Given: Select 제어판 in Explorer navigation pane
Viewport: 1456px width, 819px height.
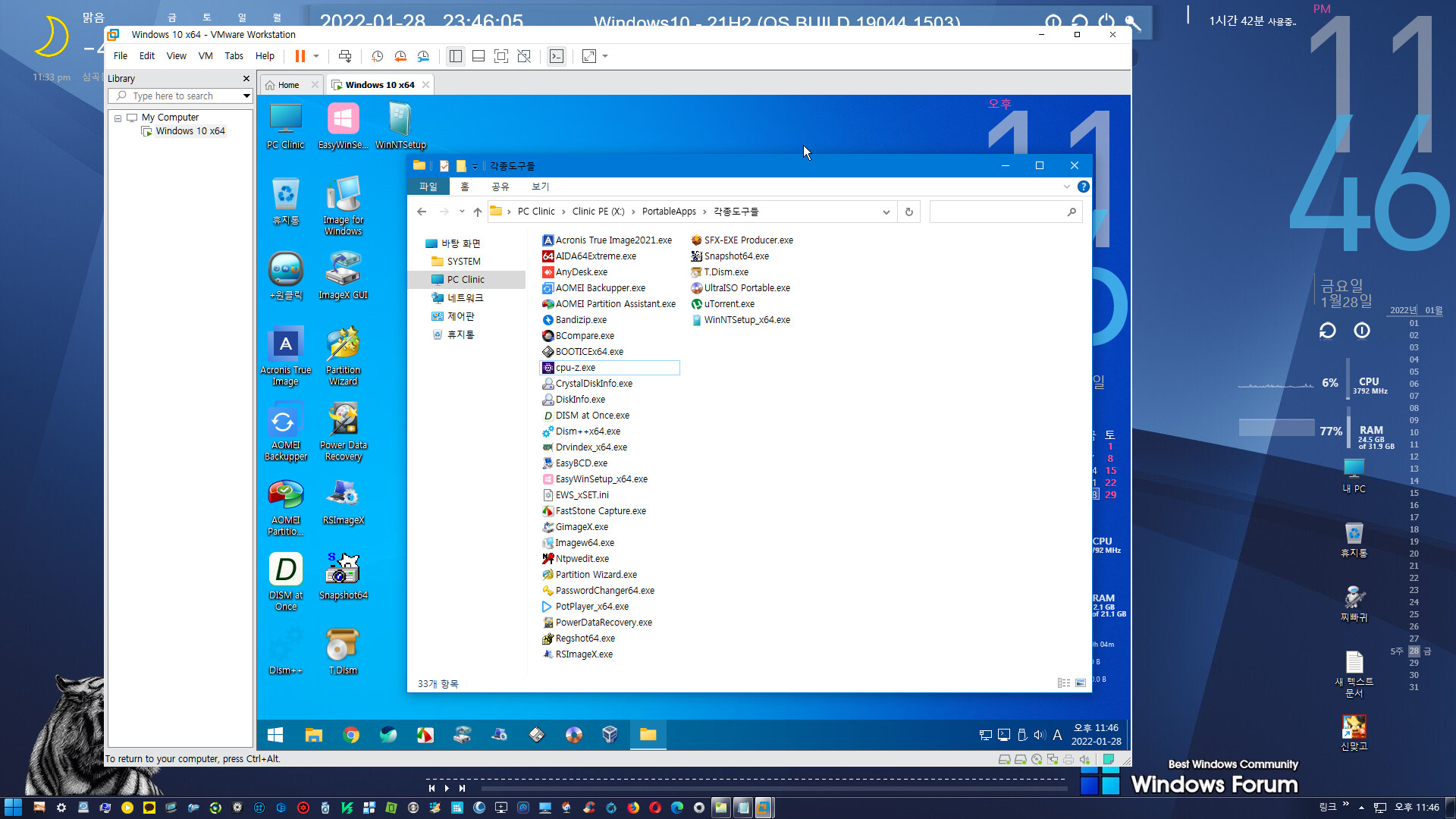Looking at the screenshot, I should (x=460, y=316).
